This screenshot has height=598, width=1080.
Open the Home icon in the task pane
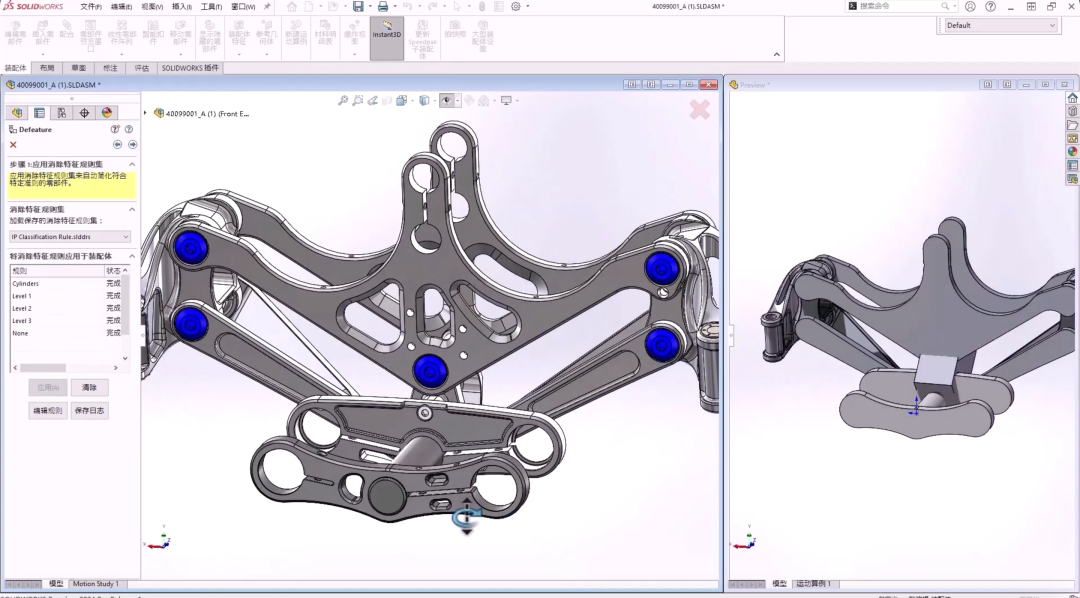click(x=1072, y=98)
